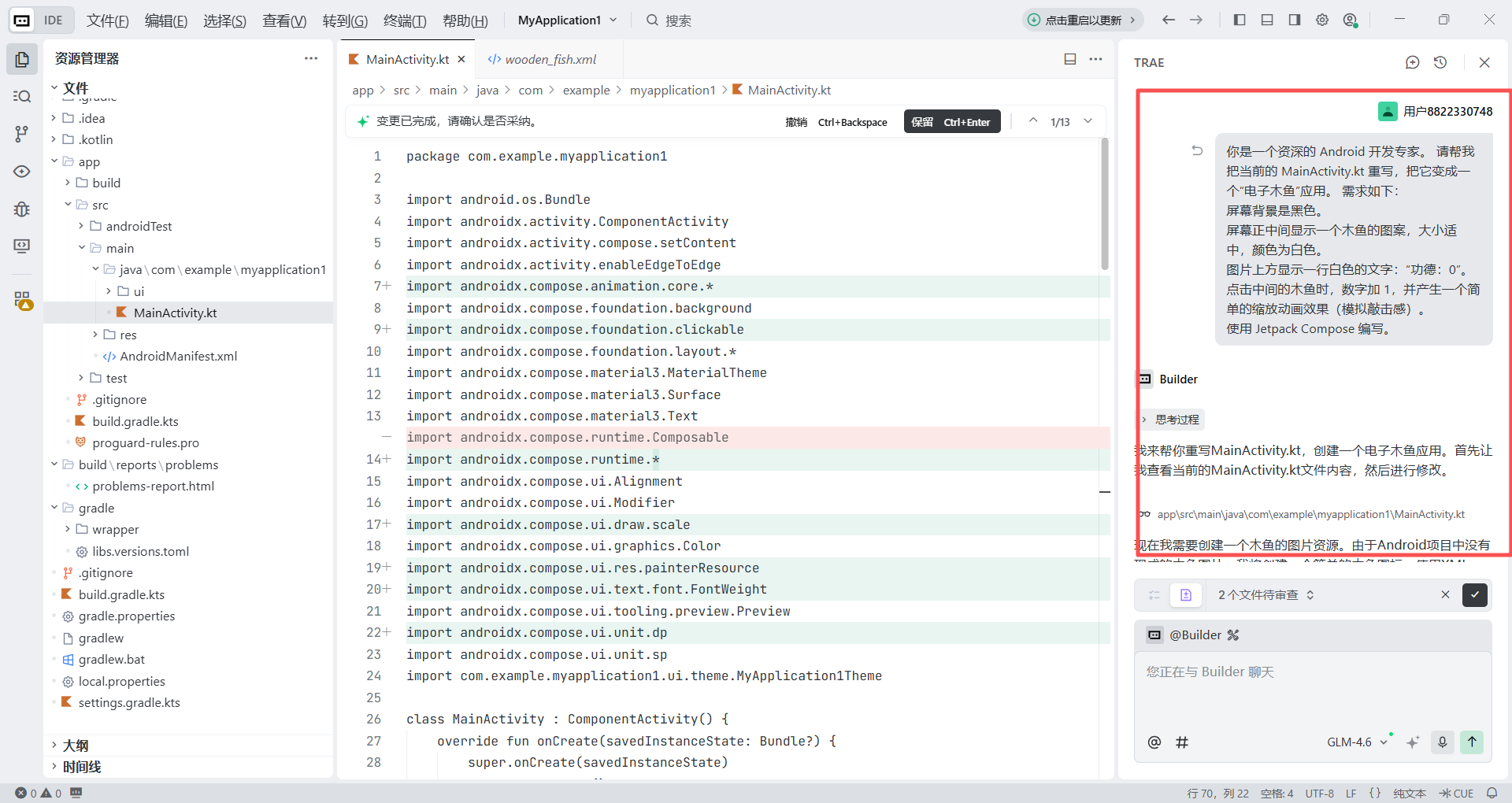Toggle the primary sidebar layout icon

[1240, 20]
